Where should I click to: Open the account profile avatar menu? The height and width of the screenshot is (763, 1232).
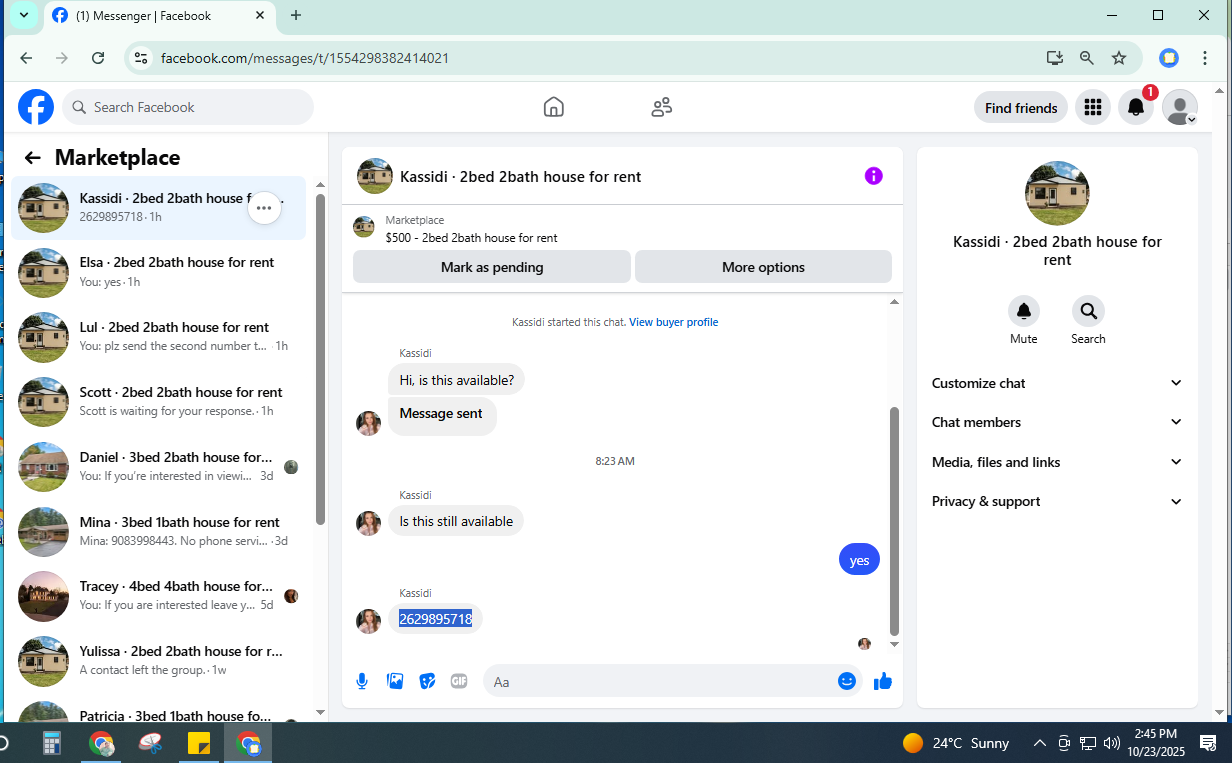1180,107
